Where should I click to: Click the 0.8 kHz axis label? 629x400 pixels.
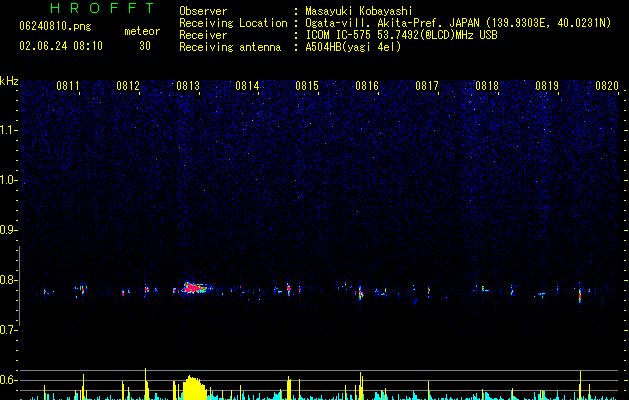9,280
